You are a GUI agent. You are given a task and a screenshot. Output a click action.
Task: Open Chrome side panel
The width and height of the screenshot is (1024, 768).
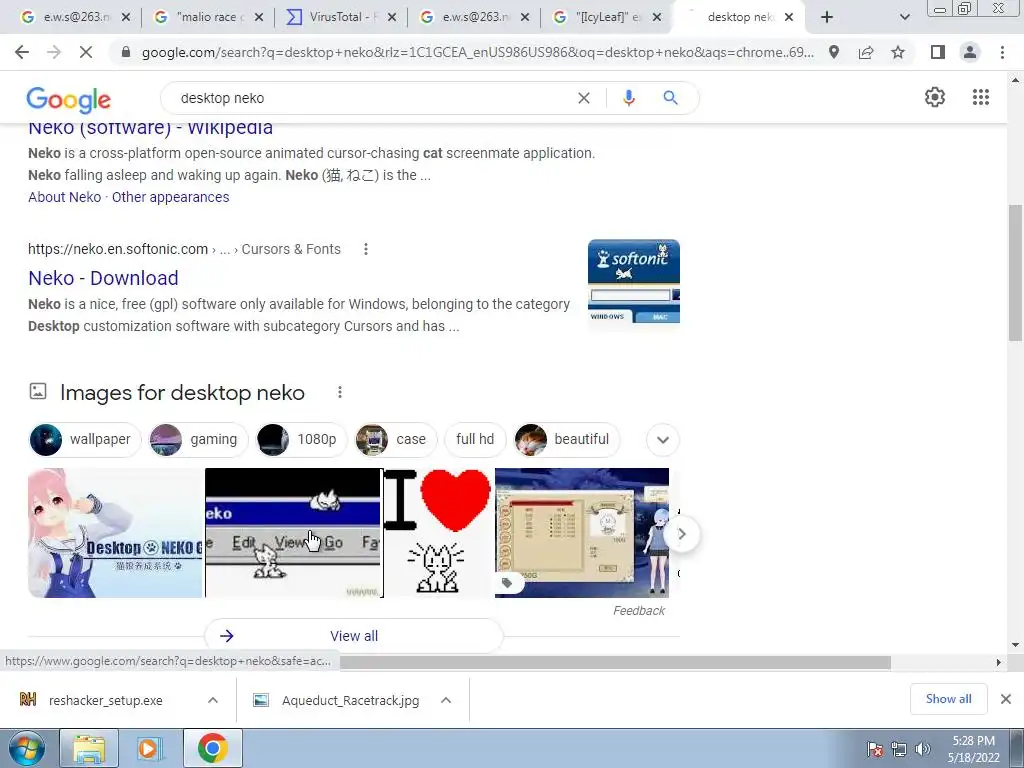[x=938, y=52]
